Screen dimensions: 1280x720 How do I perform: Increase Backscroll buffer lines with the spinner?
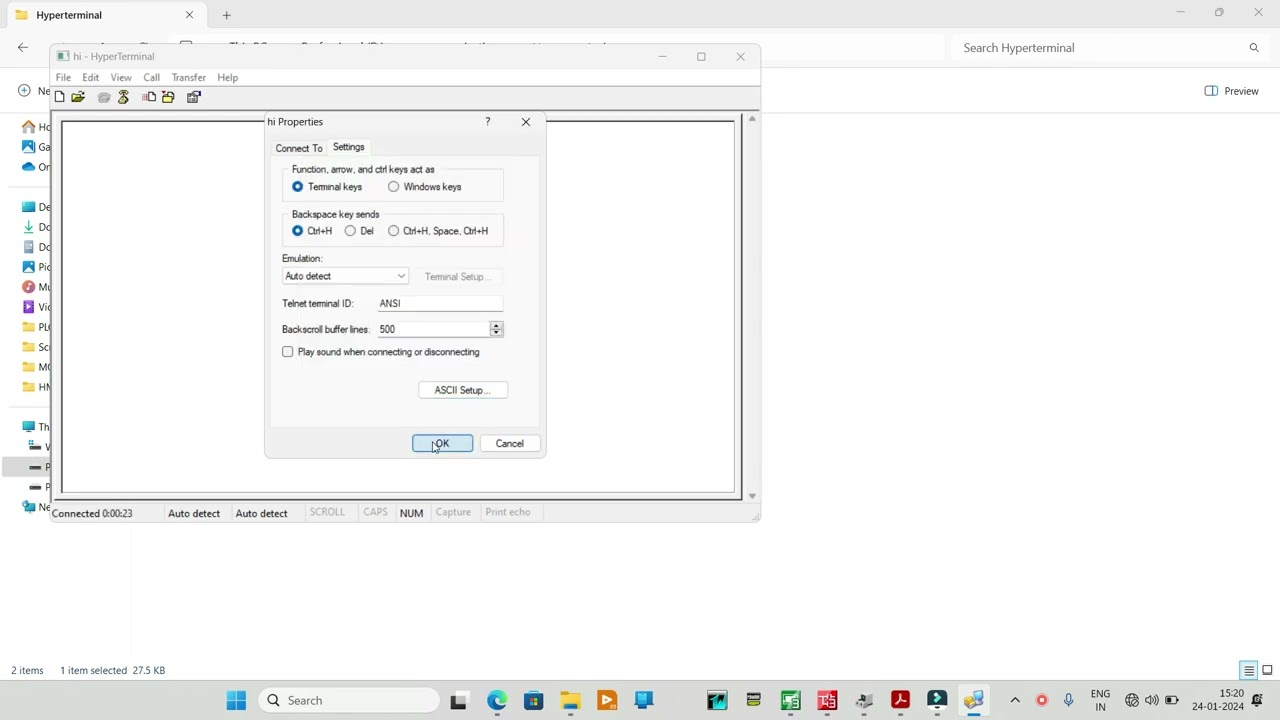click(x=496, y=325)
